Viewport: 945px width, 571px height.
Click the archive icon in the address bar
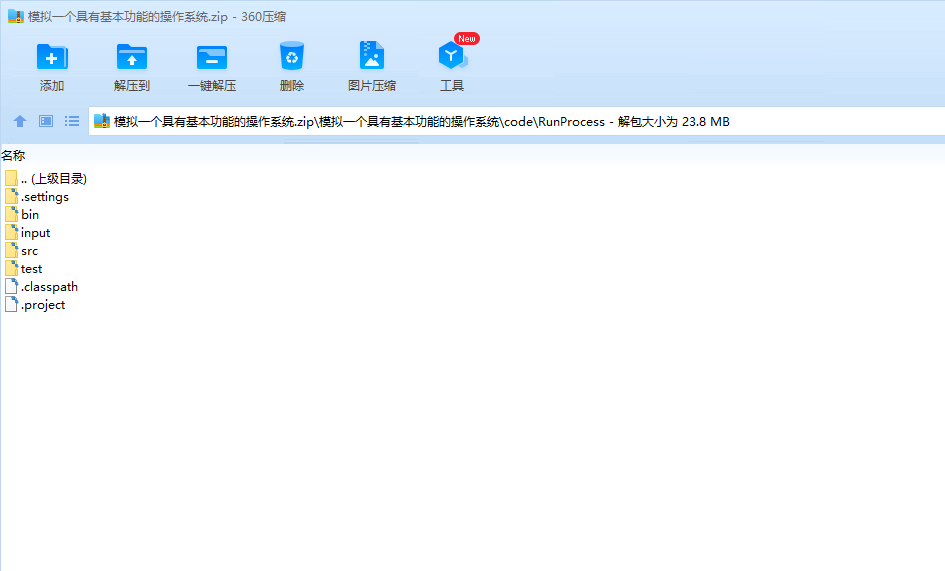[102, 121]
